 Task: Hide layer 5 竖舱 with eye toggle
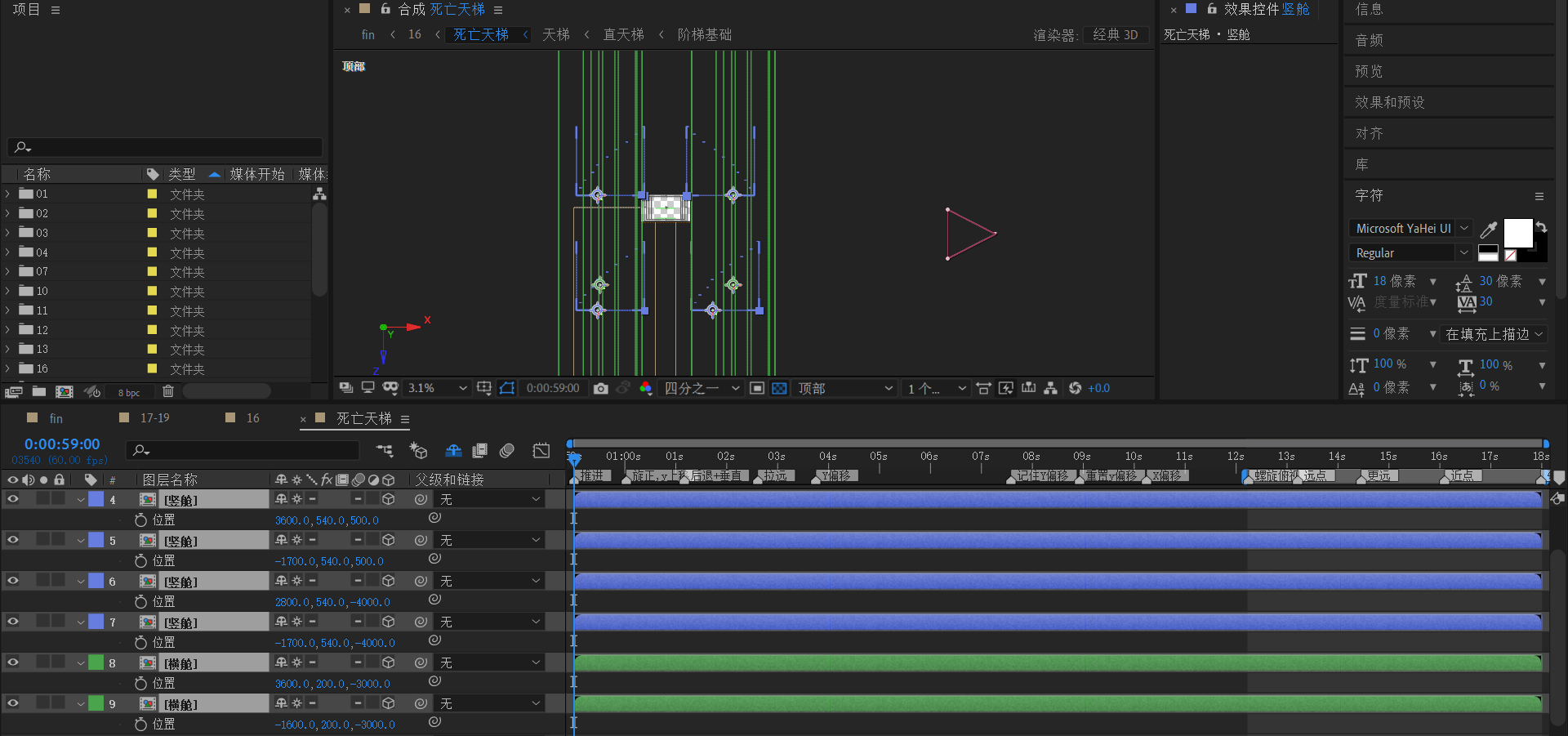[x=13, y=540]
